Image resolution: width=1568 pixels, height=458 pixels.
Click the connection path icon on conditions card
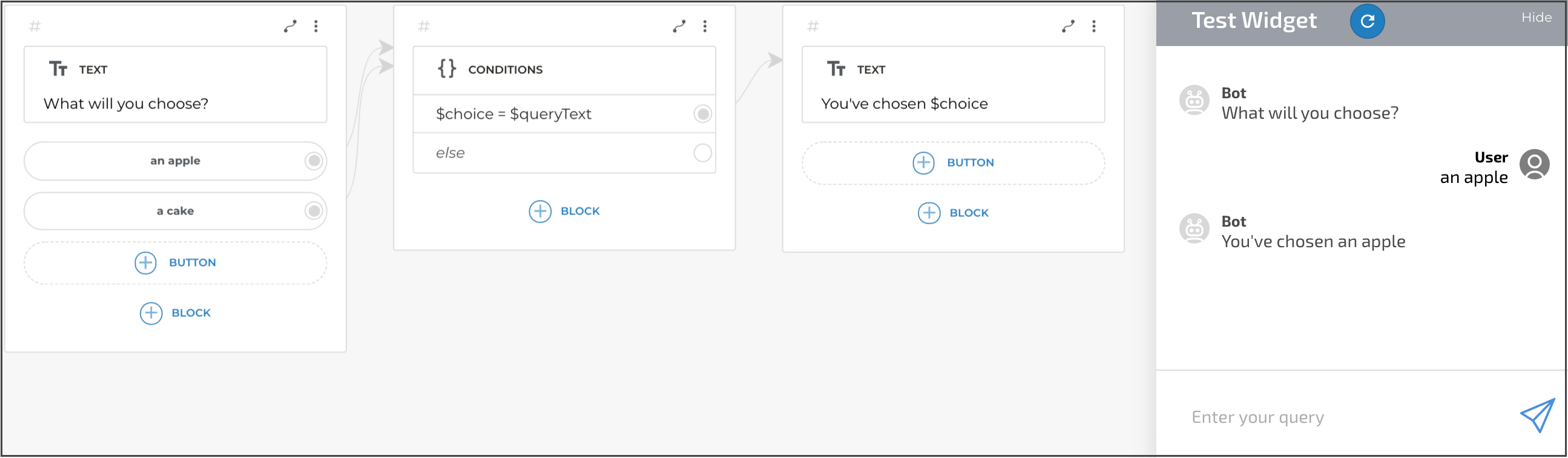click(679, 26)
